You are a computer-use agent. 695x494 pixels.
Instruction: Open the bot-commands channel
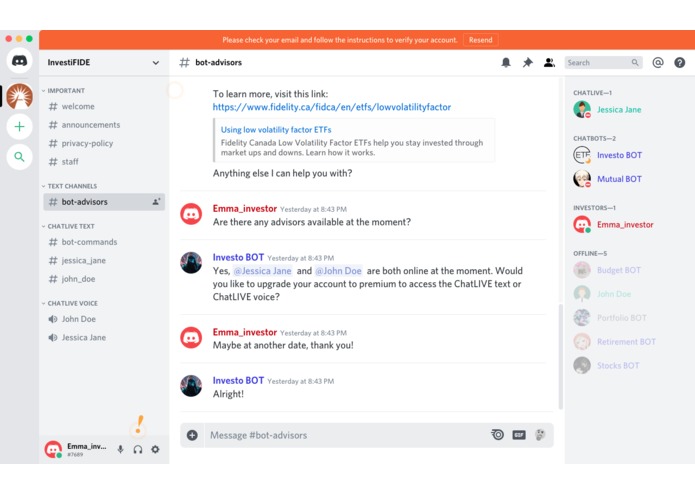click(x=104, y=242)
